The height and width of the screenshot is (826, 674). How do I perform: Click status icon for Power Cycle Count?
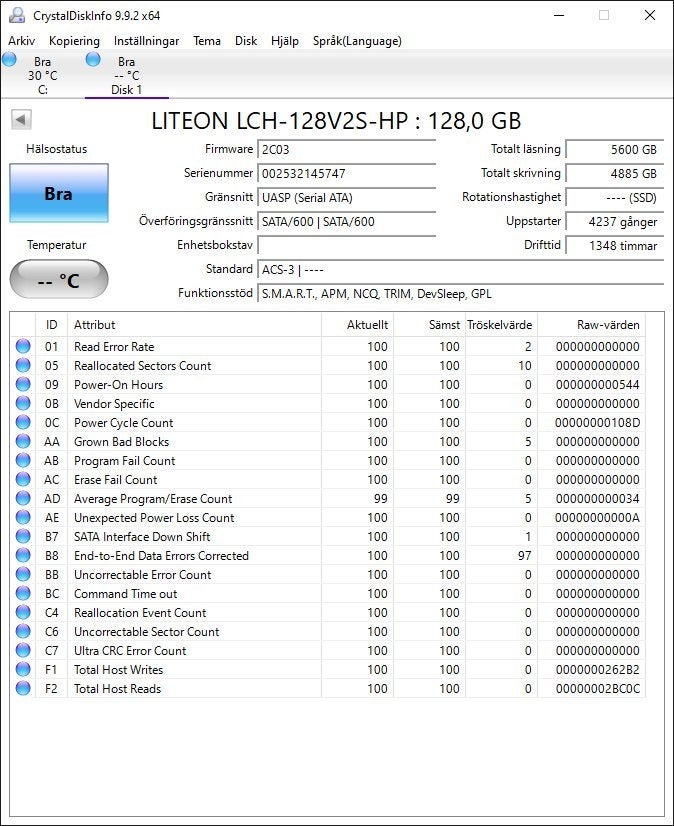pos(23,422)
